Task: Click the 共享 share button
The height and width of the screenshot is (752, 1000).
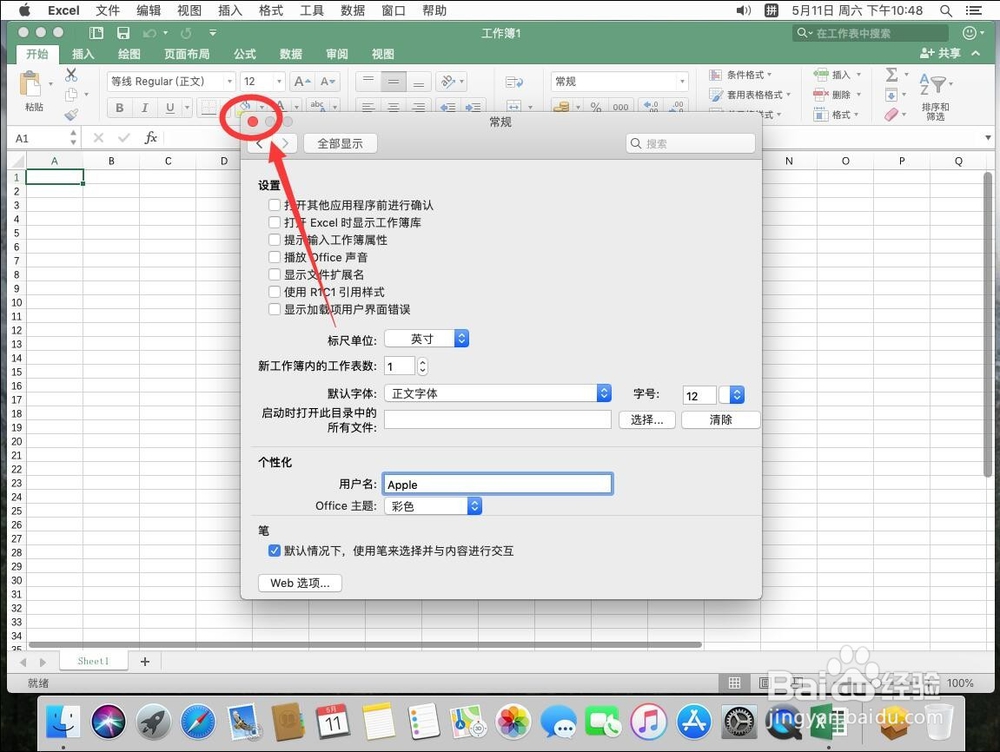Action: tap(941, 54)
